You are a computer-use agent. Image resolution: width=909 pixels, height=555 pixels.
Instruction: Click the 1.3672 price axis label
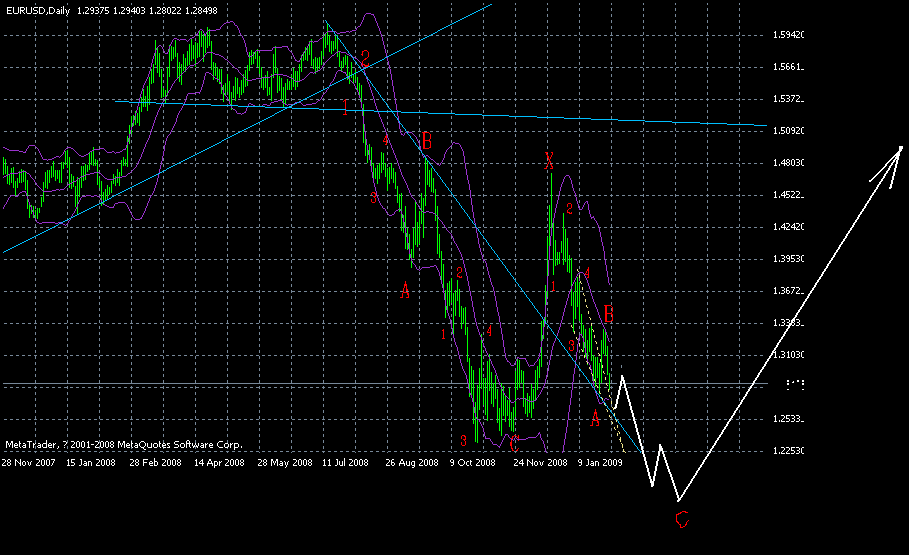[788, 291]
